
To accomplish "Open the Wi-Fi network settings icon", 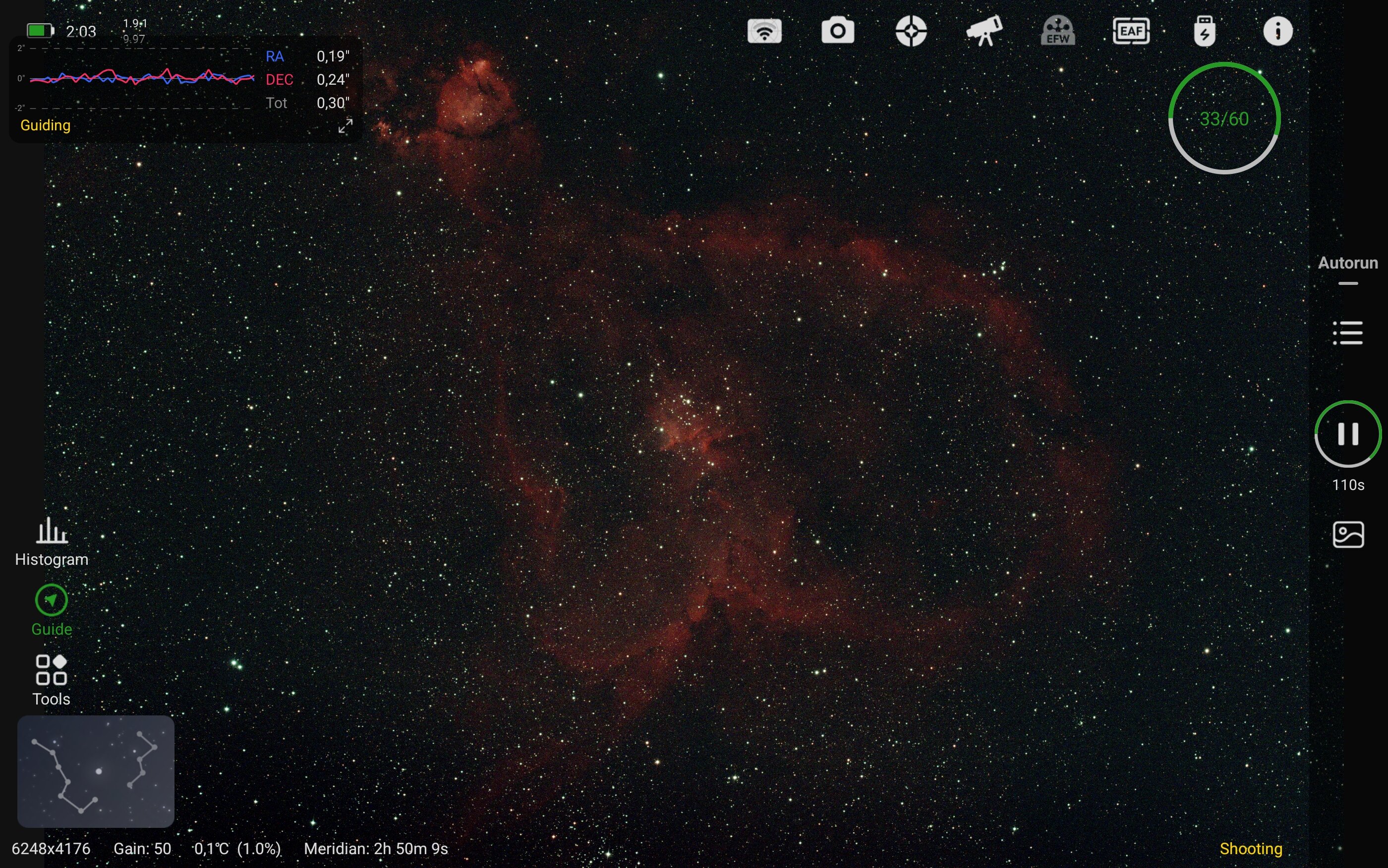I will (x=764, y=31).
